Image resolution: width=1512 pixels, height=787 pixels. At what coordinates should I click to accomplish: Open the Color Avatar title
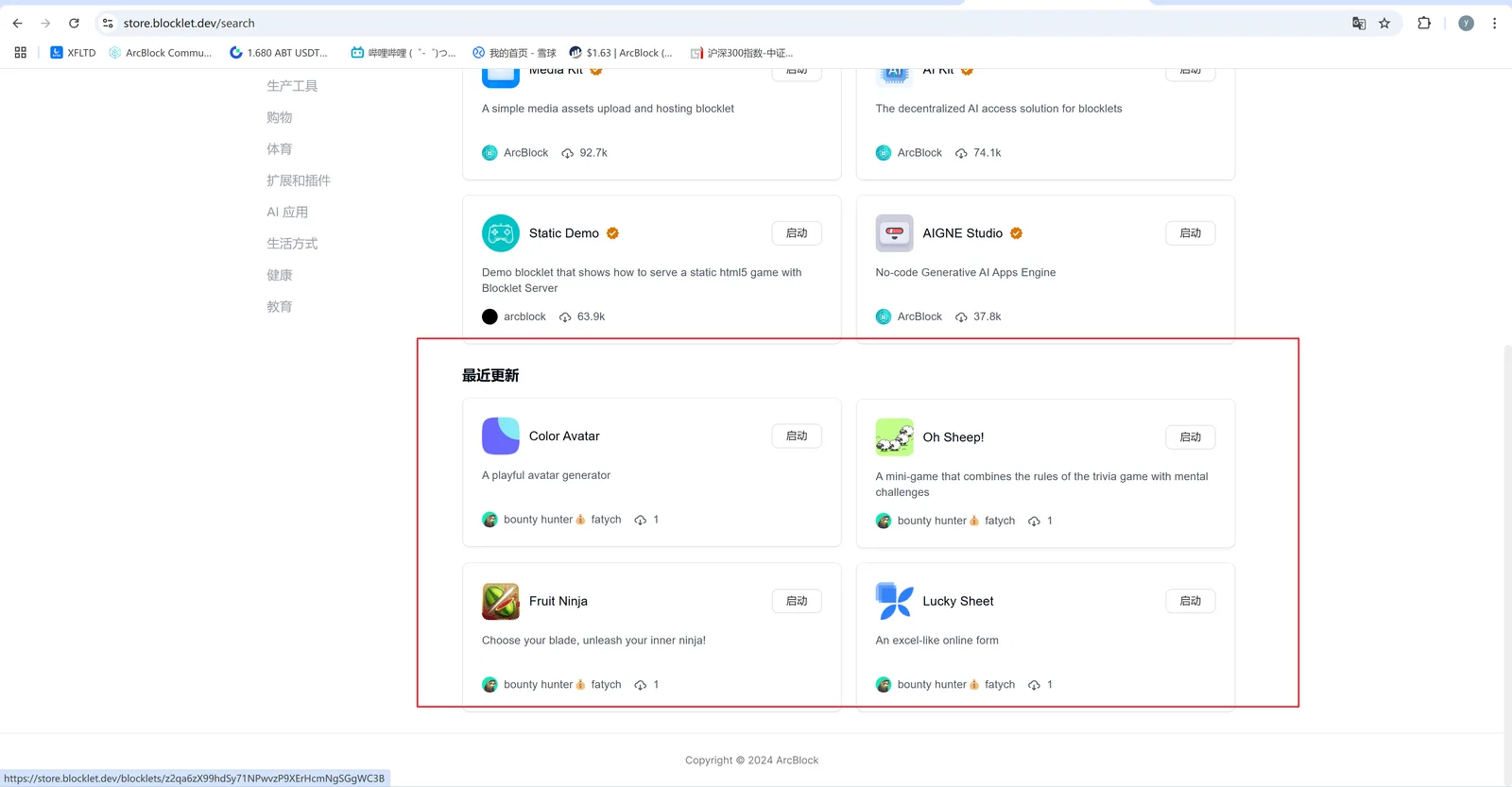(x=564, y=436)
